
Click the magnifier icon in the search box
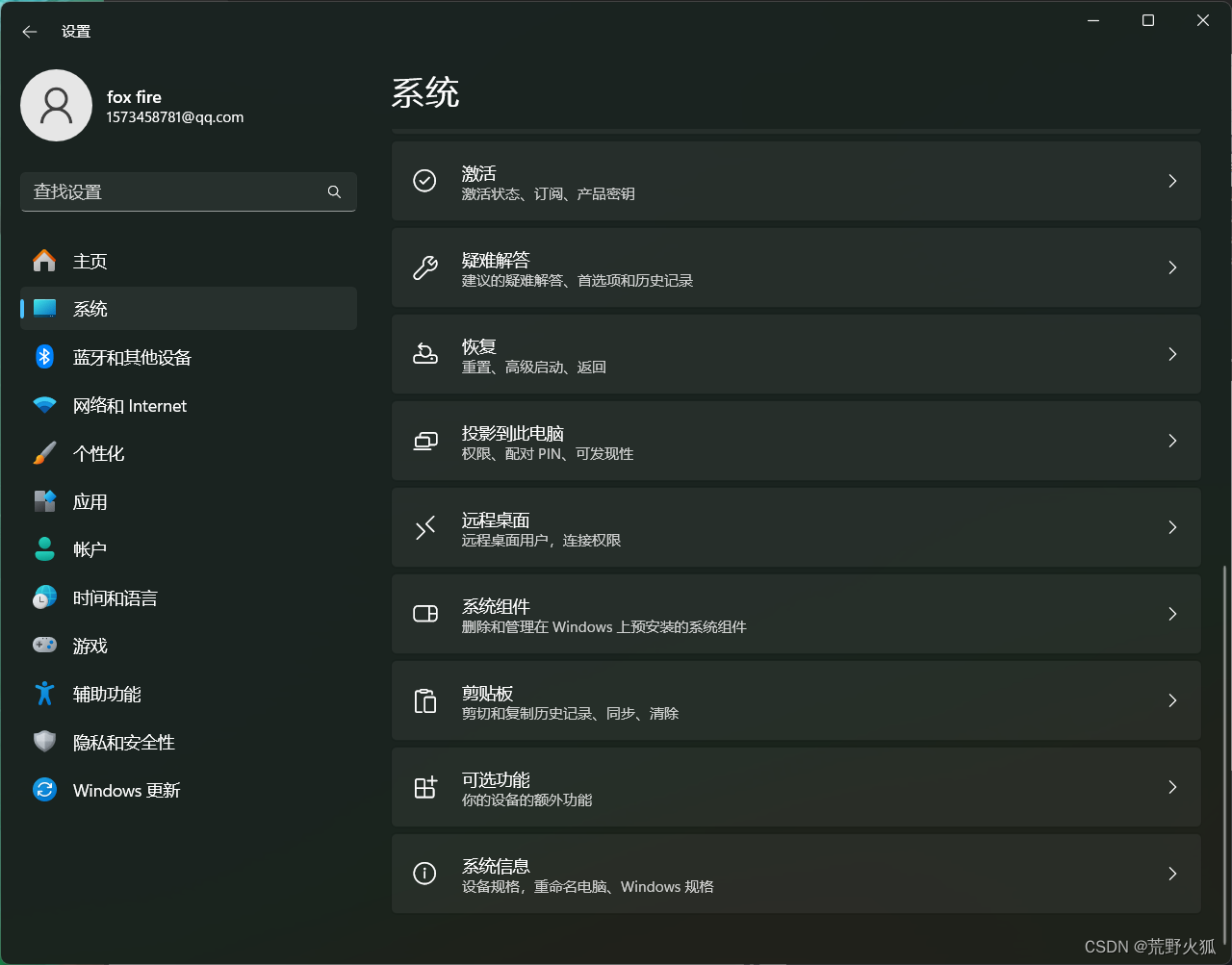pos(334,191)
